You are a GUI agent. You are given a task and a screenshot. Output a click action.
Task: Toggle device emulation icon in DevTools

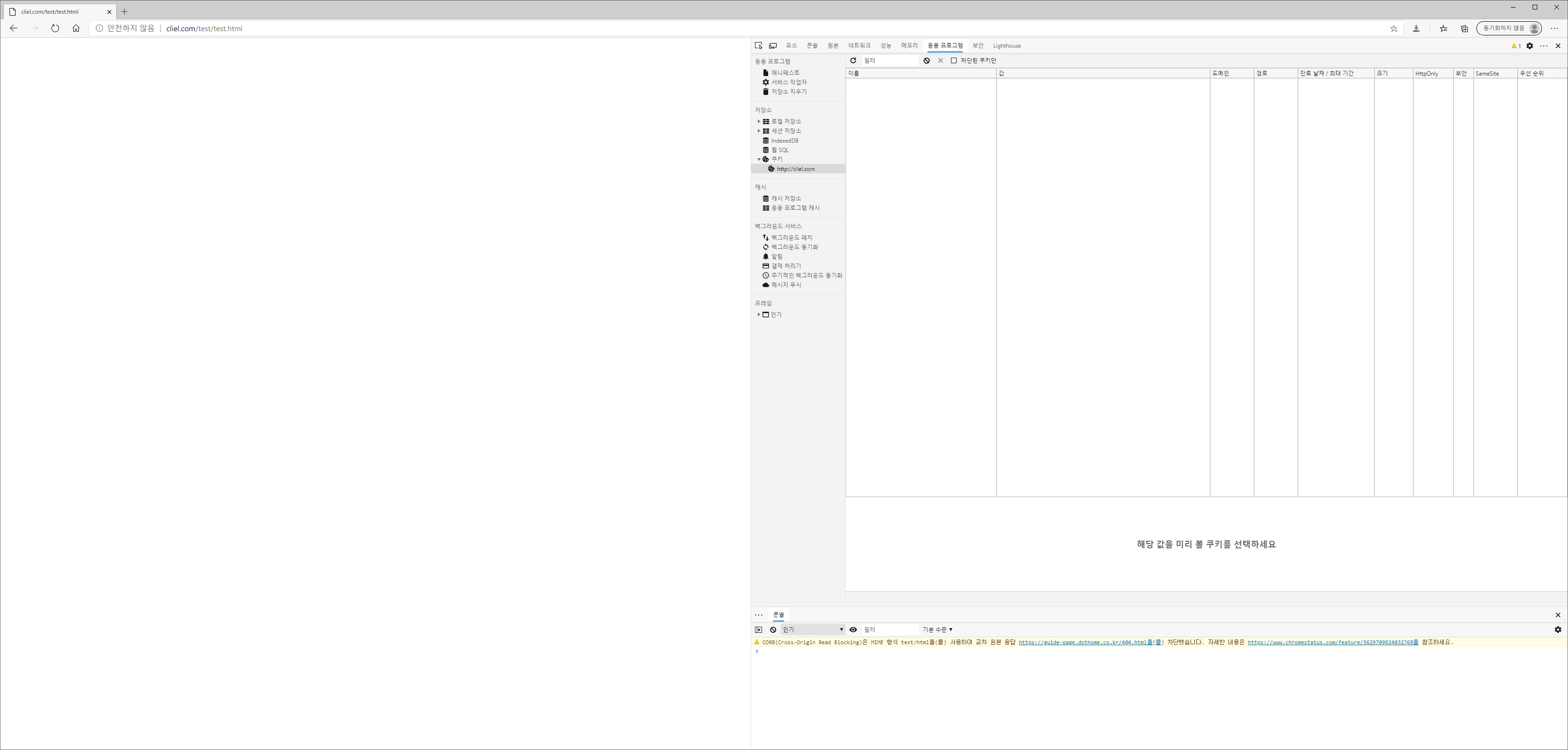(x=773, y=46)
